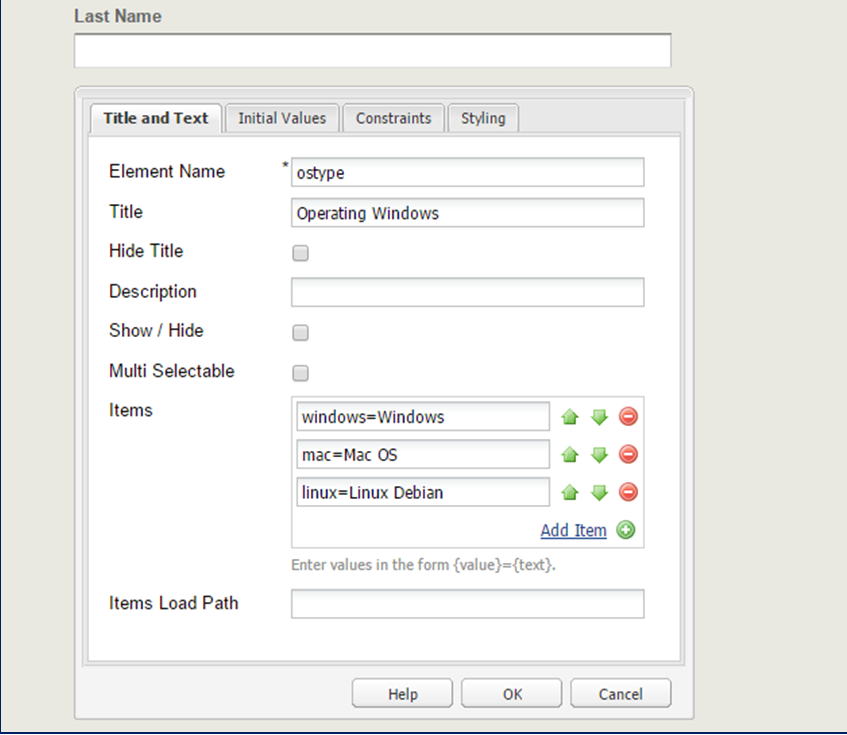Remove the windows=Windows item
847x735 pixels.
[x=628, y=417]
